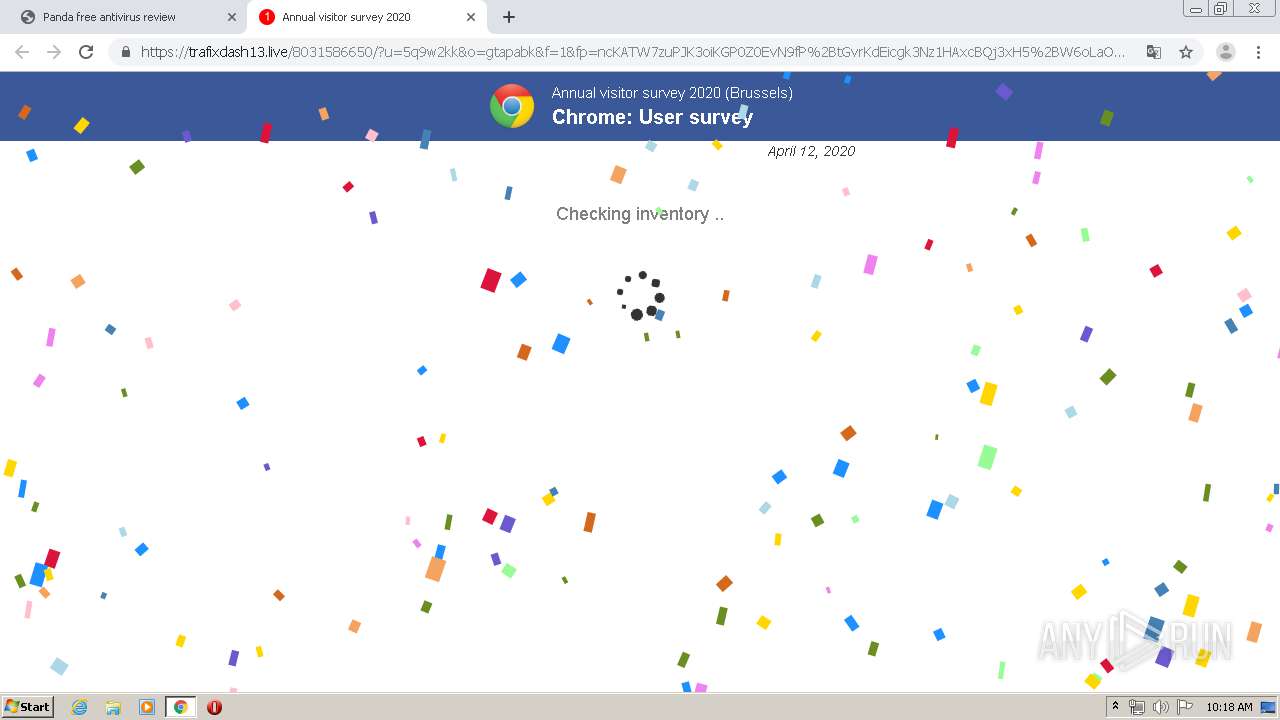This screenshot has width=1280, height=720.
Task: Click the clock showing 10:18 AM
Action: pos(1229,707)
